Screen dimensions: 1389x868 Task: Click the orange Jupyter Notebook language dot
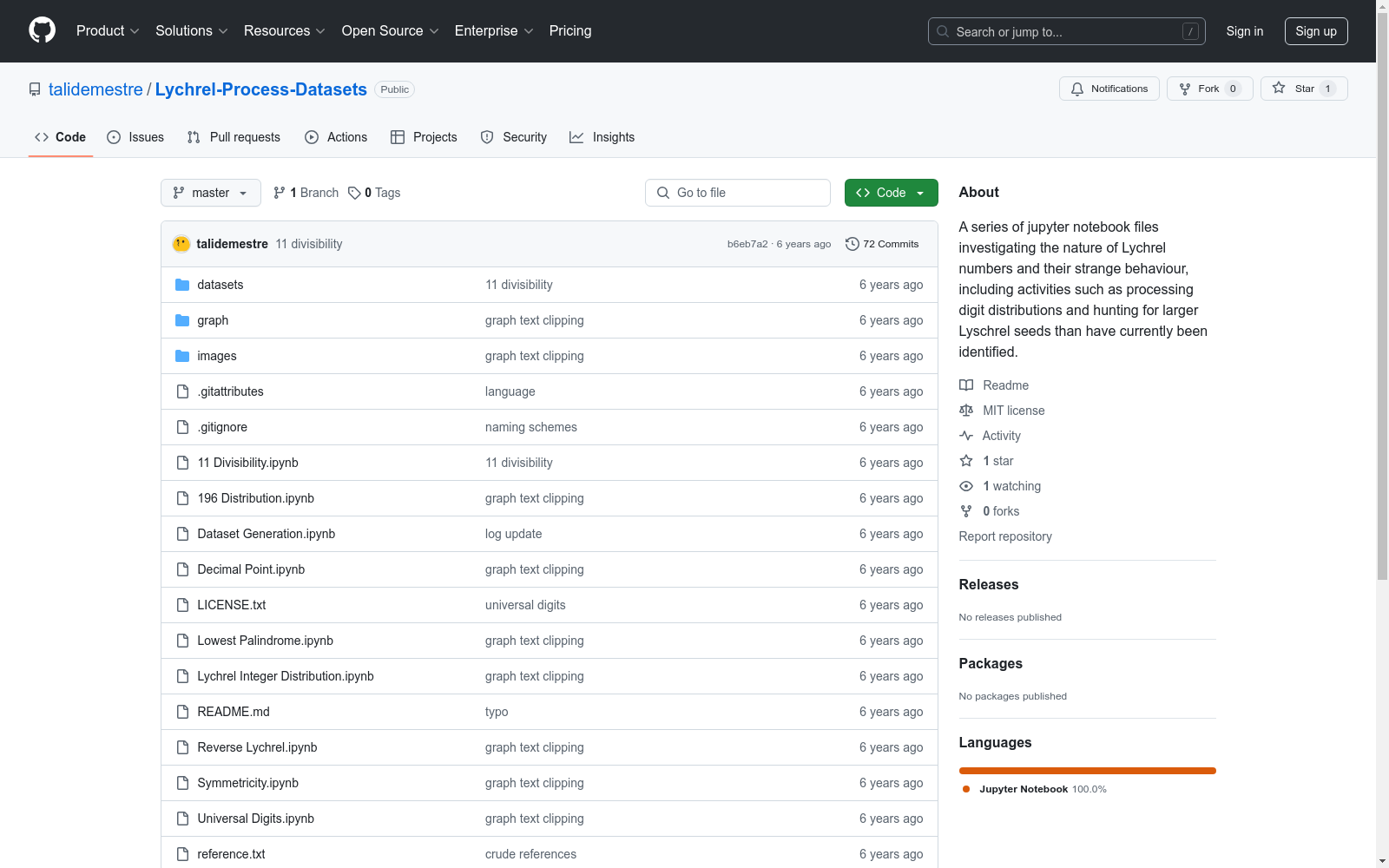click(966, 789)
